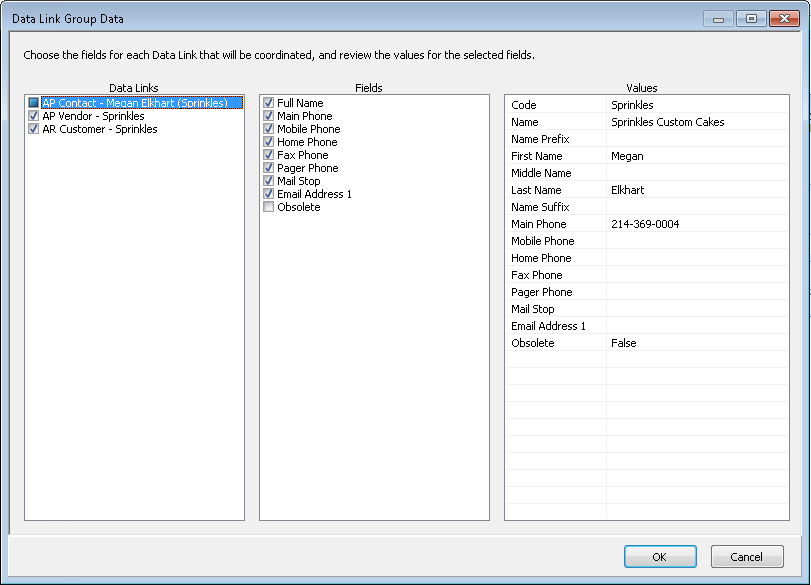Uncheck the Fax Phone field checkbox
Viewport: 811px width, 585px height.
click(x=268, y=155)
